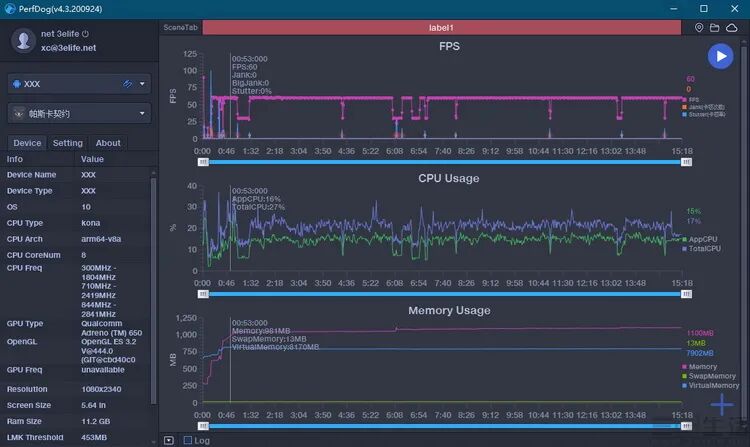This screenshot has width=750, height=447.
Task: Select the CPU Arch arm64-v8a value
Action: pos(101,239)
